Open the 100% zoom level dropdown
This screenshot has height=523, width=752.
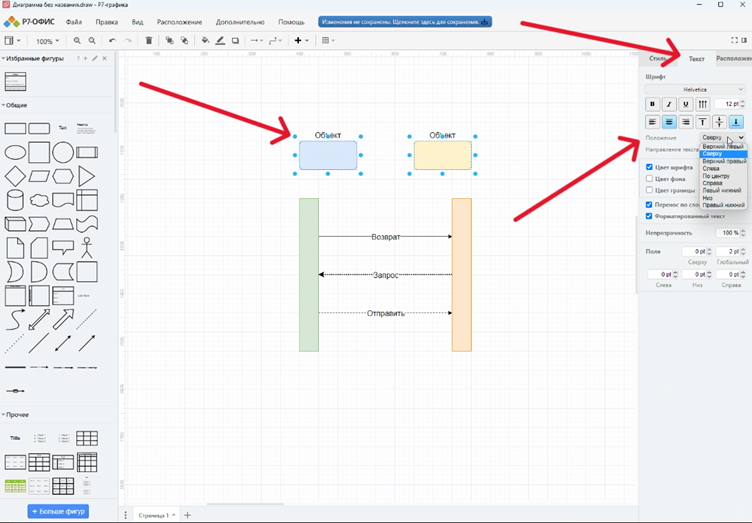(46, 41)
